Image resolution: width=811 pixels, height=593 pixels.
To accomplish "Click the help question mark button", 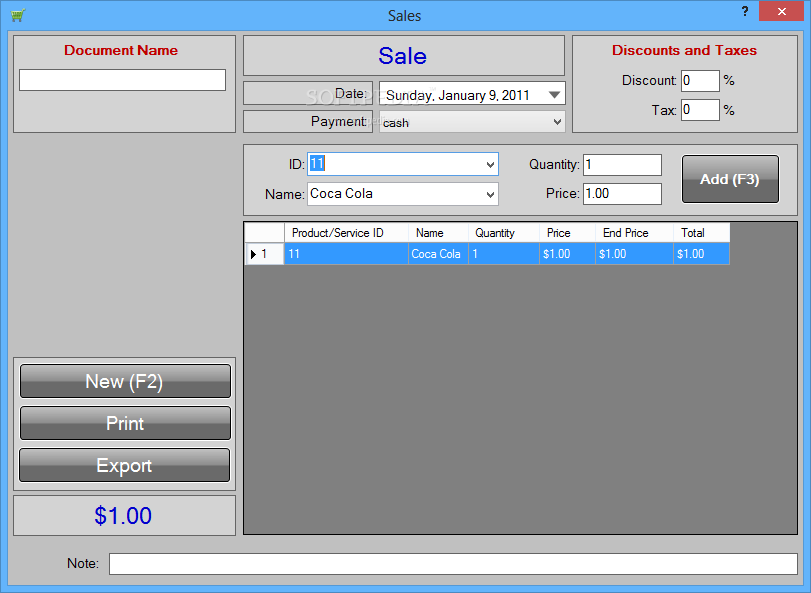I will pyautogui.click(x=745, y=11).
